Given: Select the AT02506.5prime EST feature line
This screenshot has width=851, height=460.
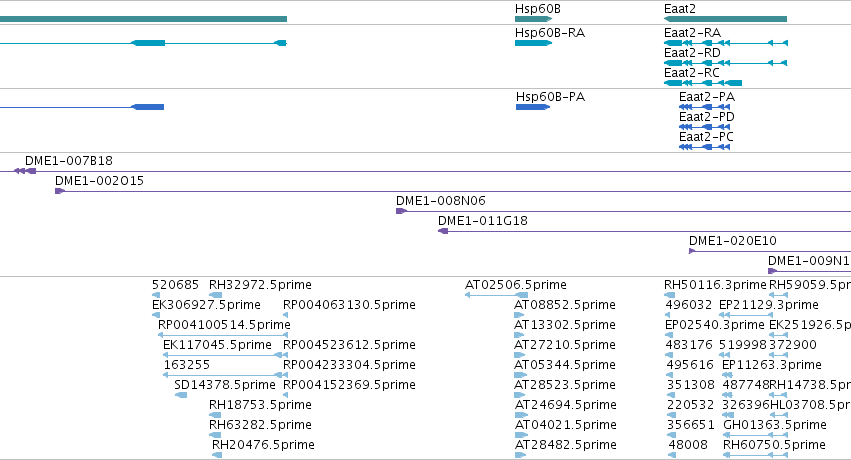Looking at the screenshot, I should coord(497,295).
